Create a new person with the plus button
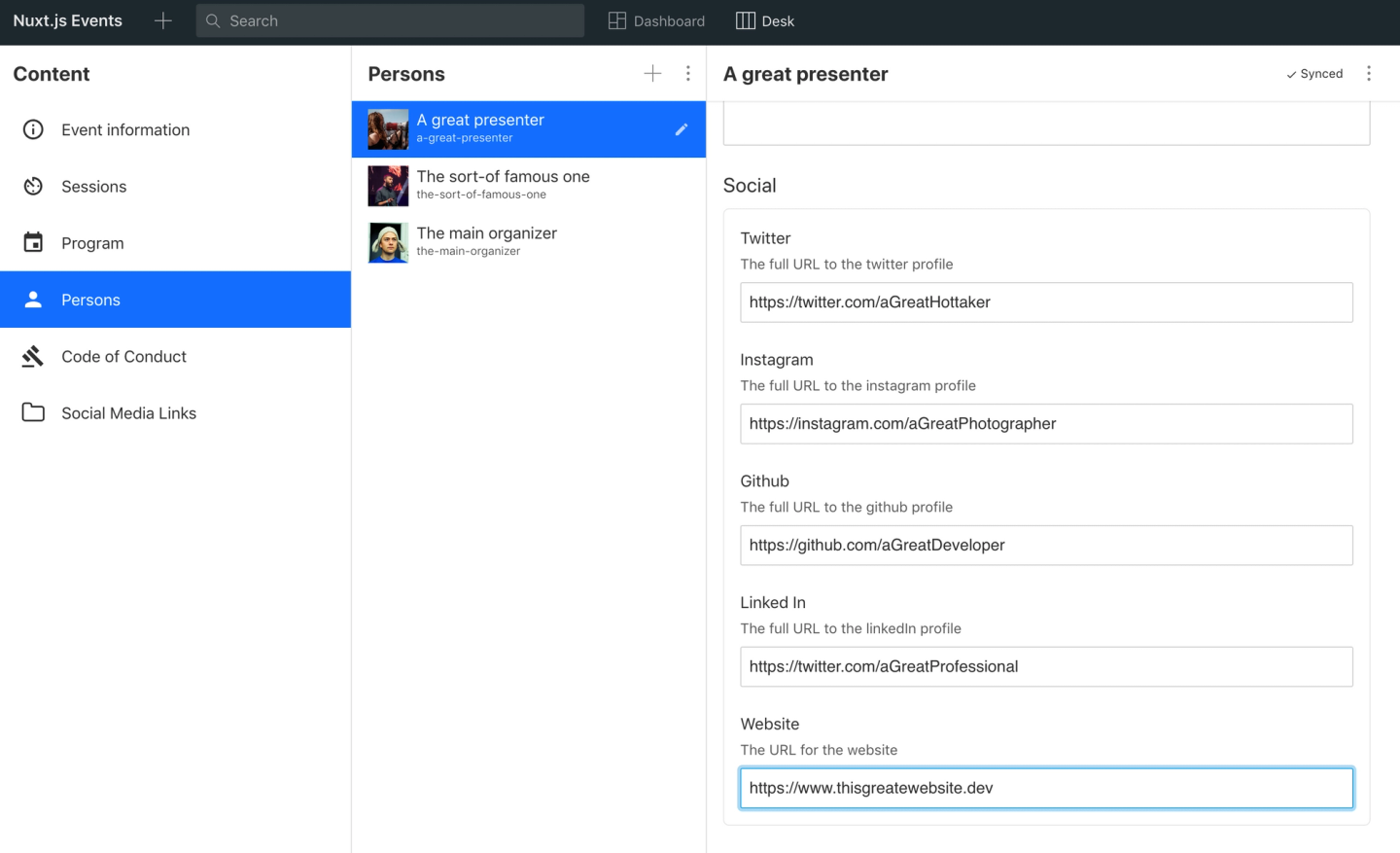 [652, 73]
